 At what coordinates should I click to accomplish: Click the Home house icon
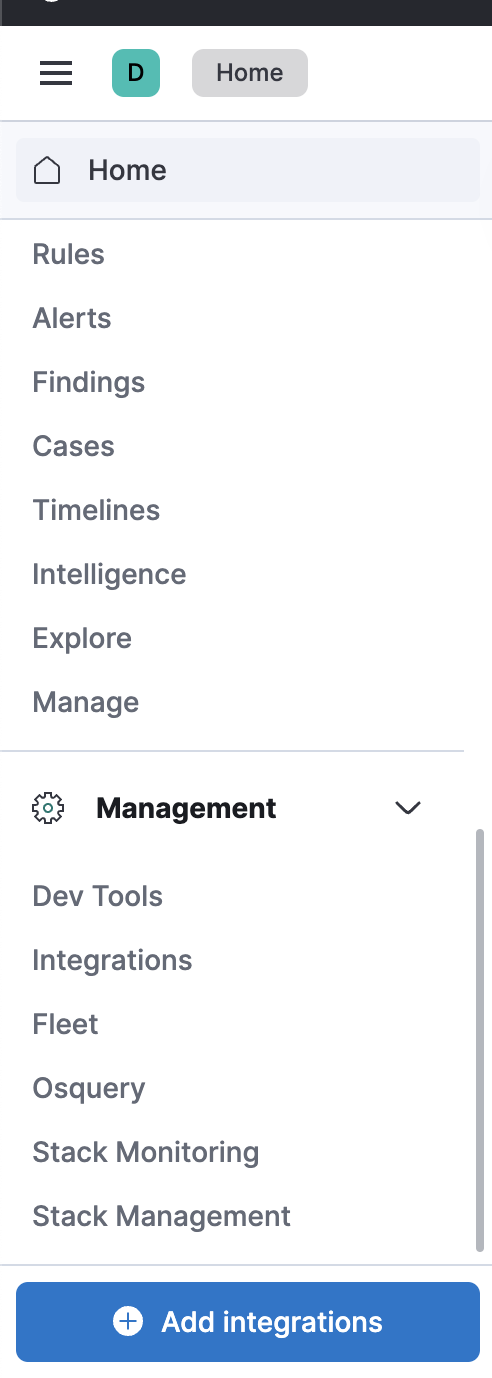[x=47, y=171]
